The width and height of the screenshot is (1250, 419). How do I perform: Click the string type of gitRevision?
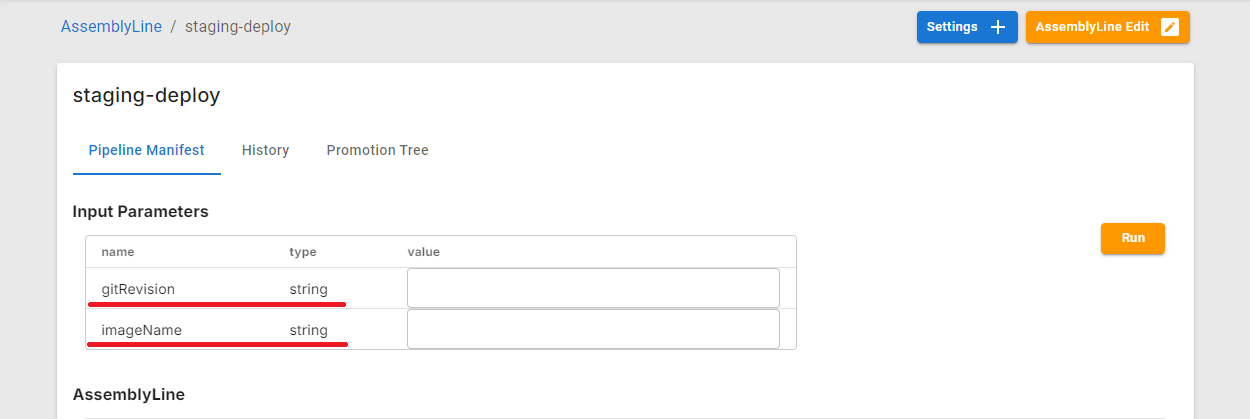(x=308, y=289)
